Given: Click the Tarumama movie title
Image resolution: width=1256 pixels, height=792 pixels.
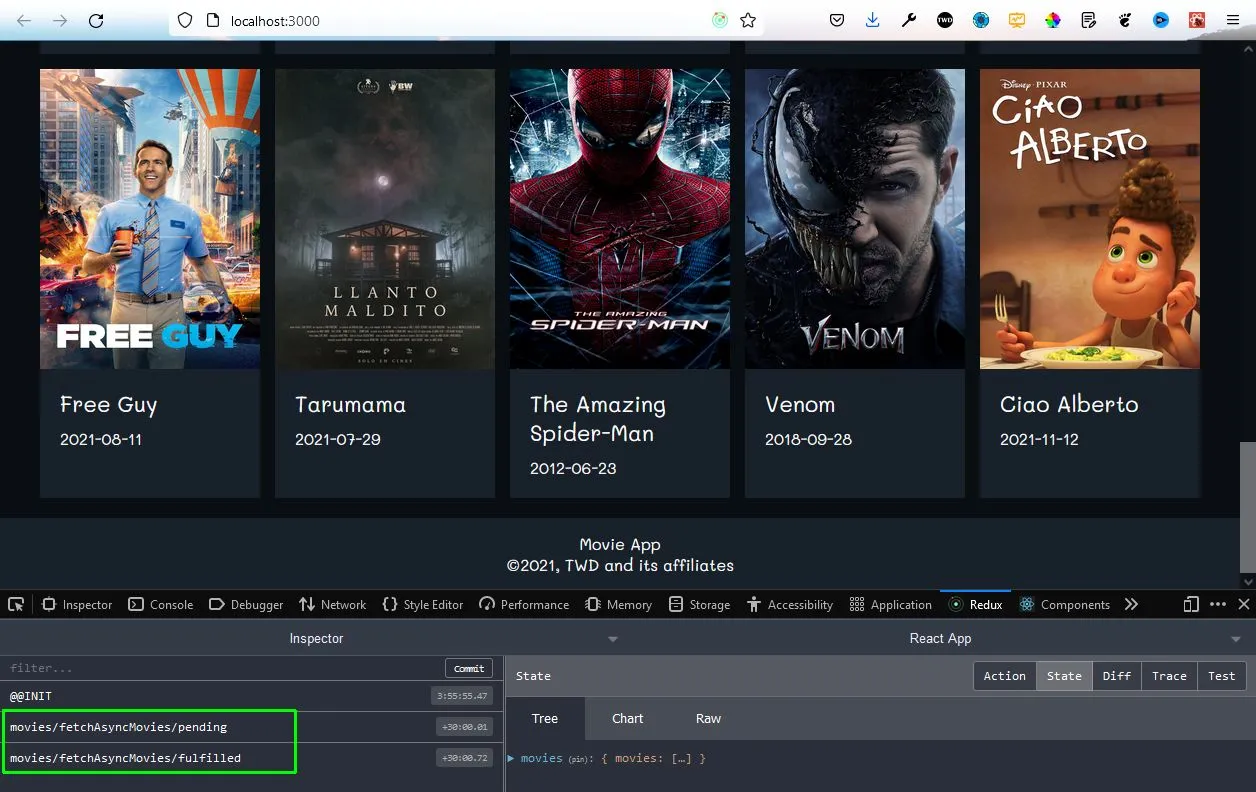Looking at the screenshot, I should pos(350,404).
